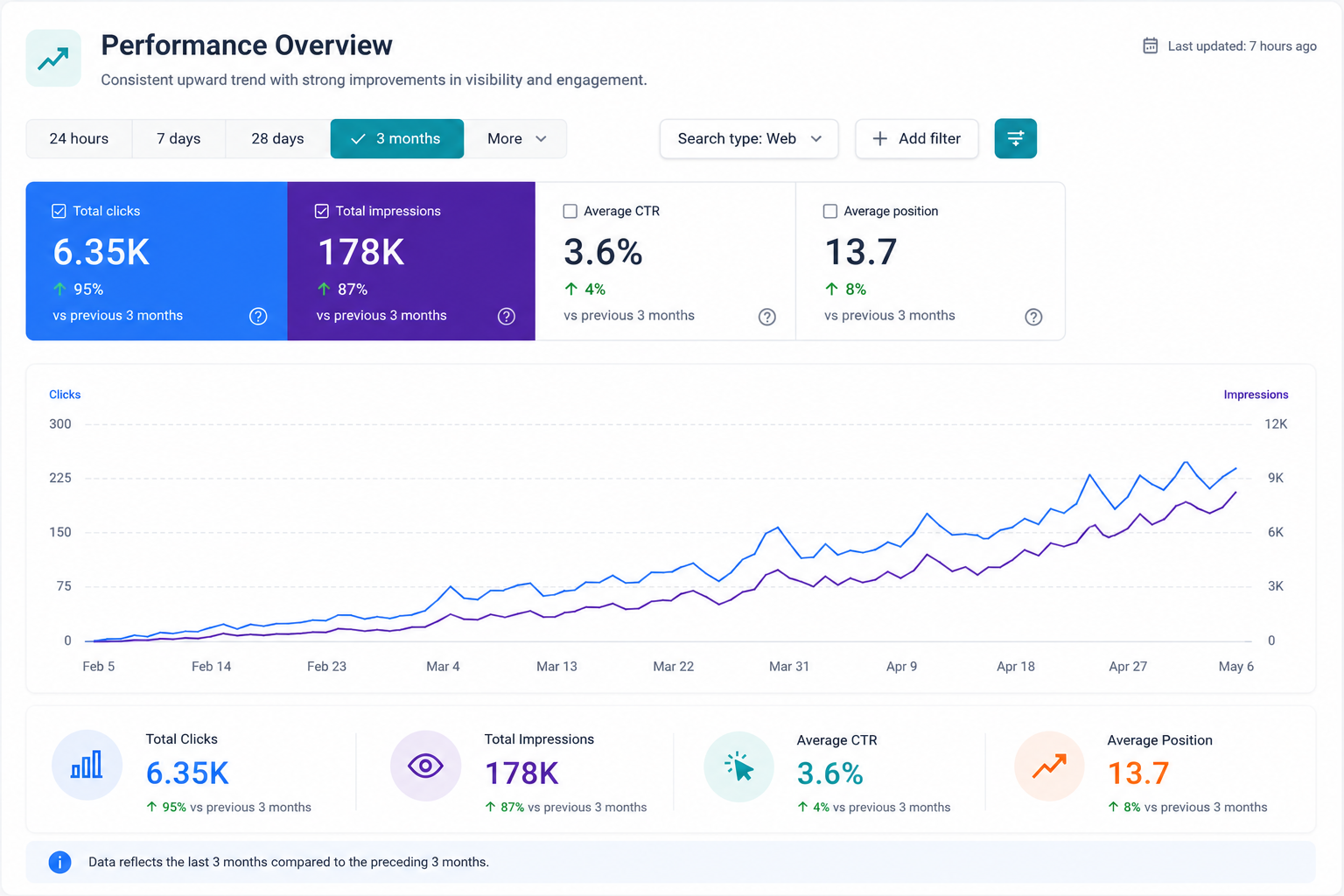Select the 28 days range tab
The image size is (1344, 896).
(x=277, y=138)
